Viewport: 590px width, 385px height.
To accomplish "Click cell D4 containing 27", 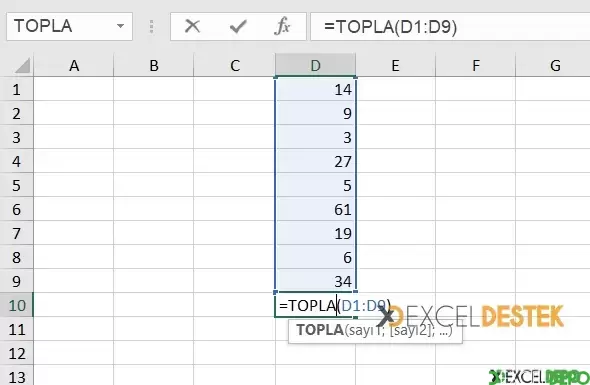I will click(315, 161).
